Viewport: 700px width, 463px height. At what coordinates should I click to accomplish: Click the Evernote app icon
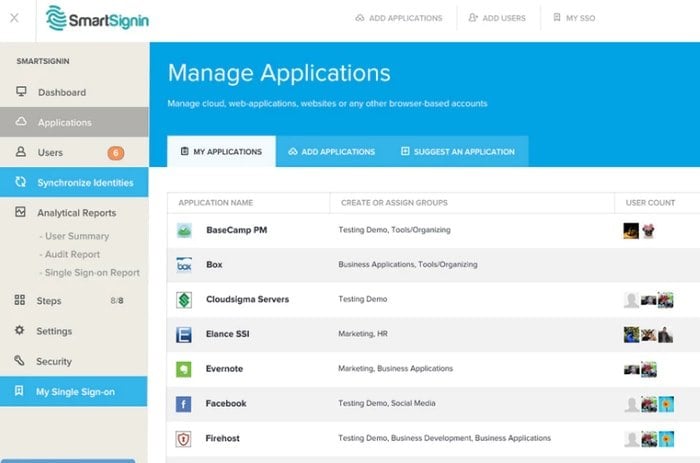tap(183, 369)
